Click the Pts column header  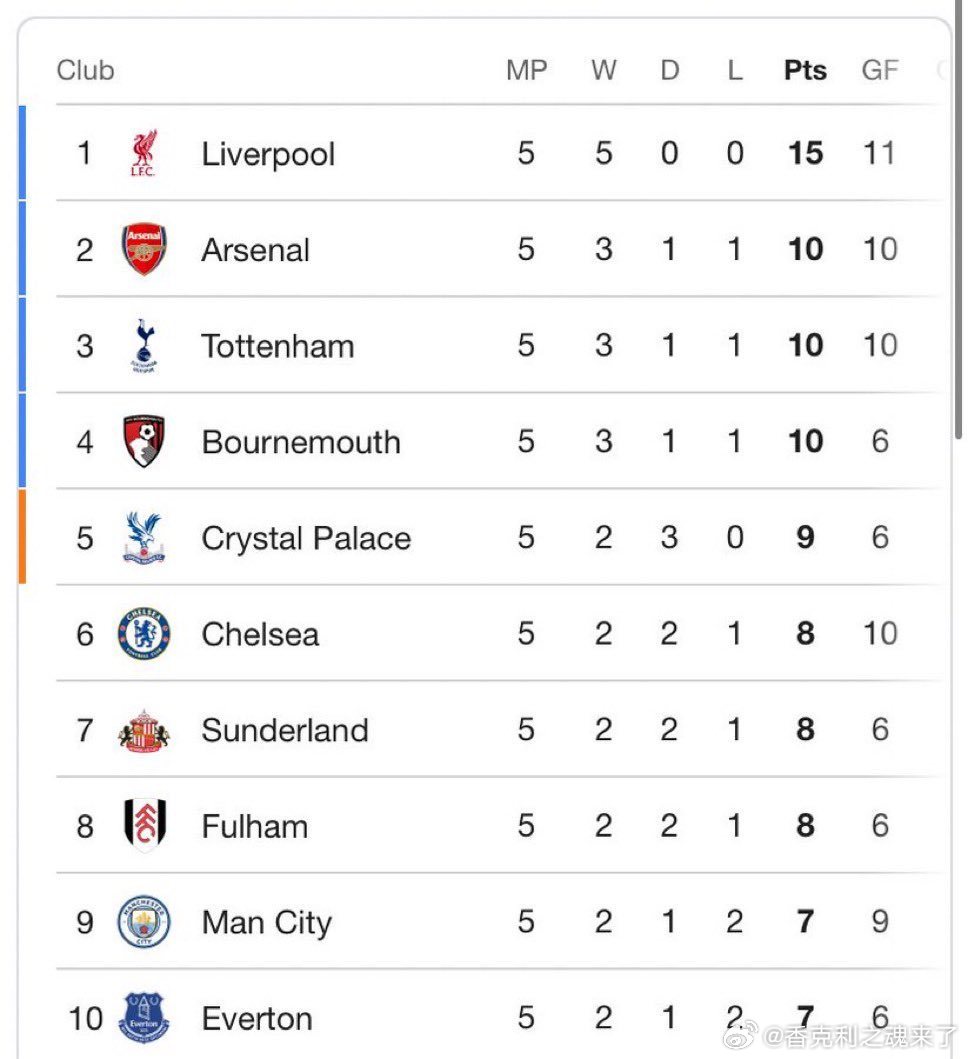pyautogui.click(x=805, y=70)
